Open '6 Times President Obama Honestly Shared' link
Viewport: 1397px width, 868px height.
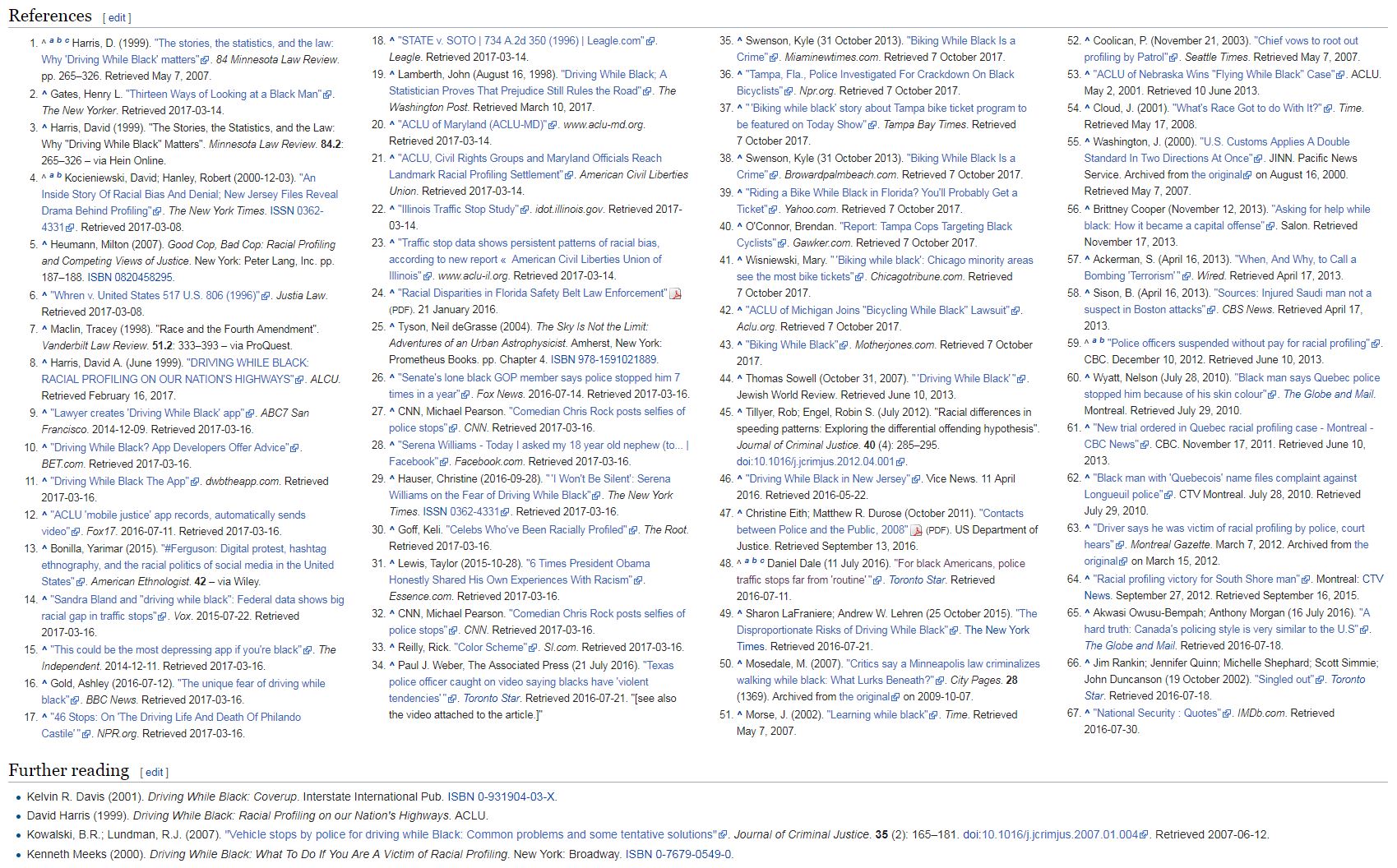click(x=520, y=572)
